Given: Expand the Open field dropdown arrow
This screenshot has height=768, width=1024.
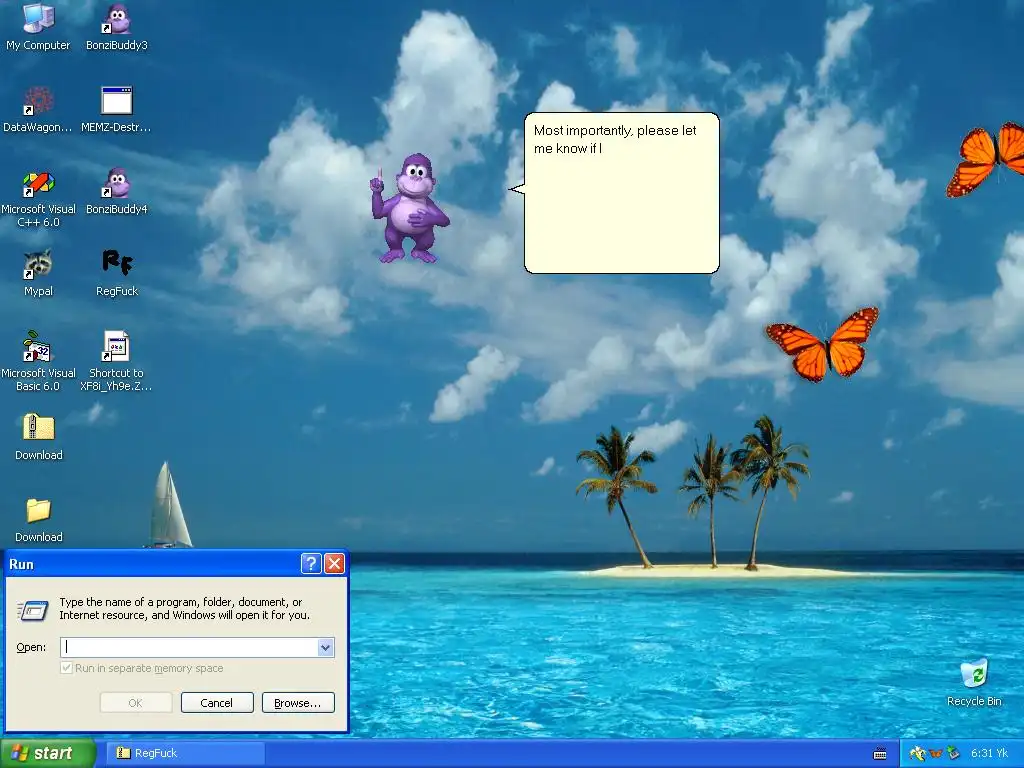Looking at the screenshot, I should [325, 647].
